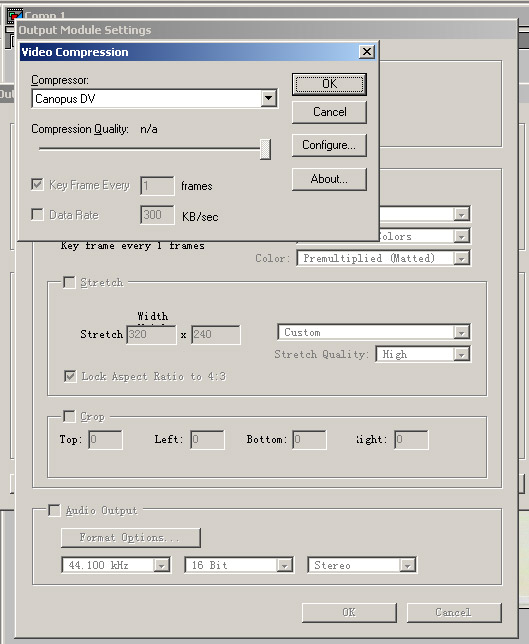Screen dimensions: 529x644
Task: Open the Compressor dropdown showing Canopus DV
Action: pos(155,99)
